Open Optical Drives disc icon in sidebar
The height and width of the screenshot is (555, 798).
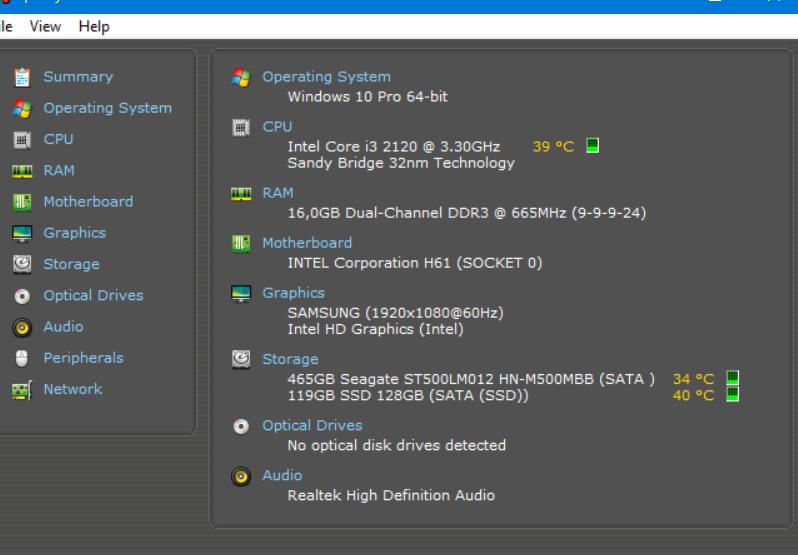22,296
